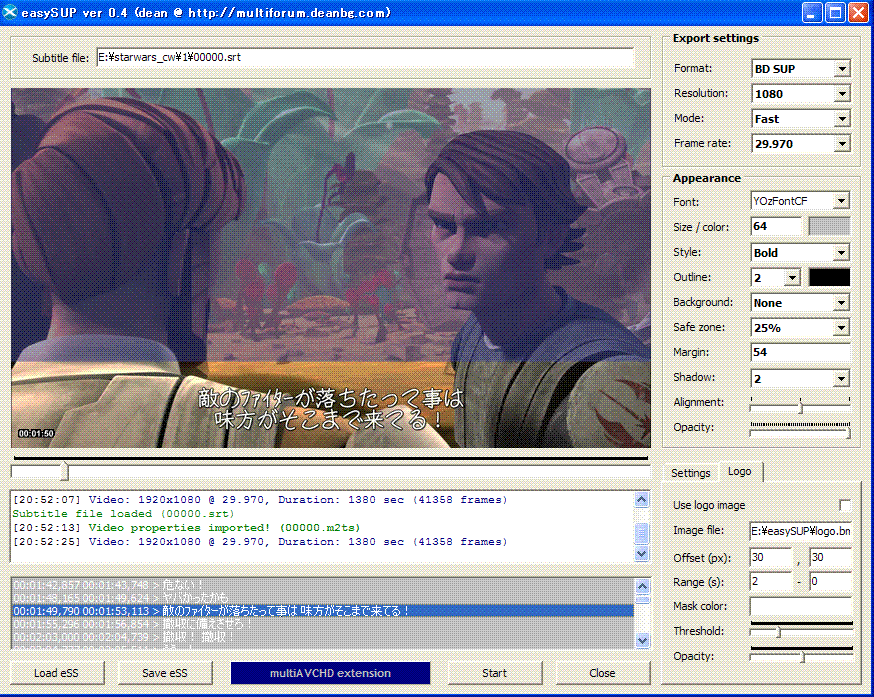Click the easySUP title bar app icon

tap(10, 12)
